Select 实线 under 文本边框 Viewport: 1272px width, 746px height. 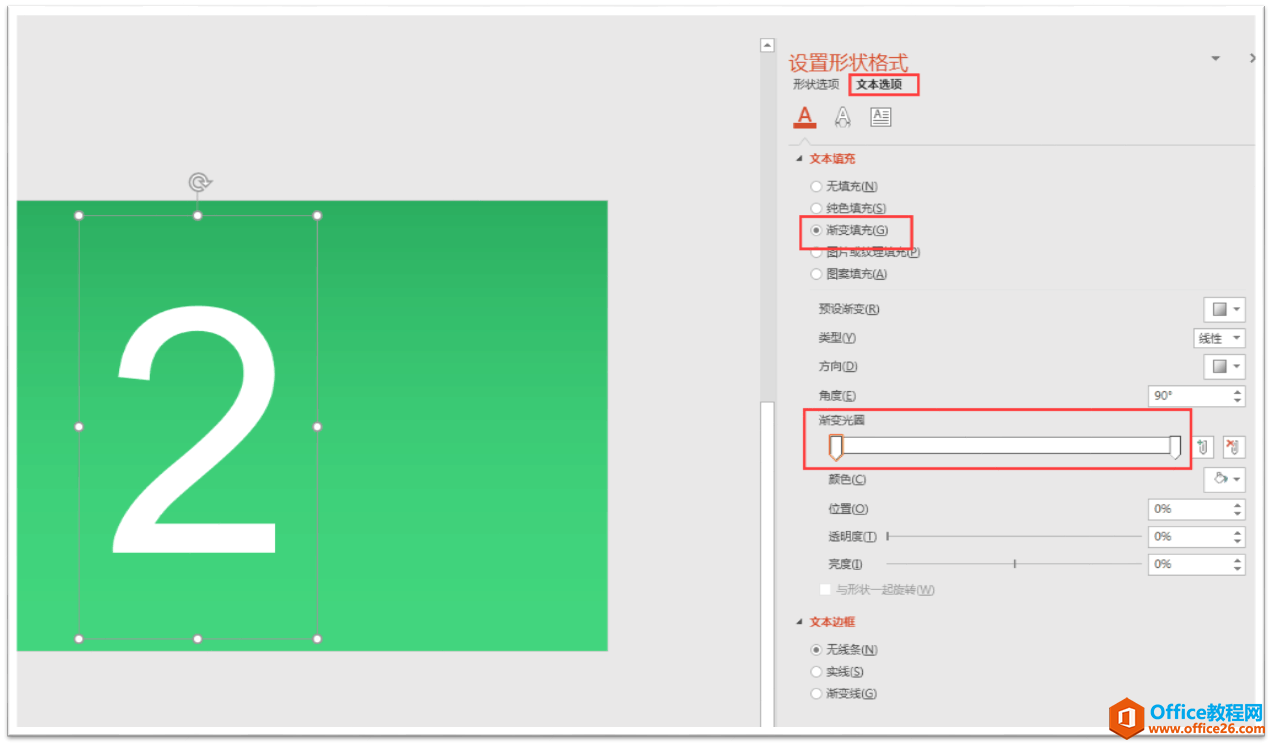(816, 671)
